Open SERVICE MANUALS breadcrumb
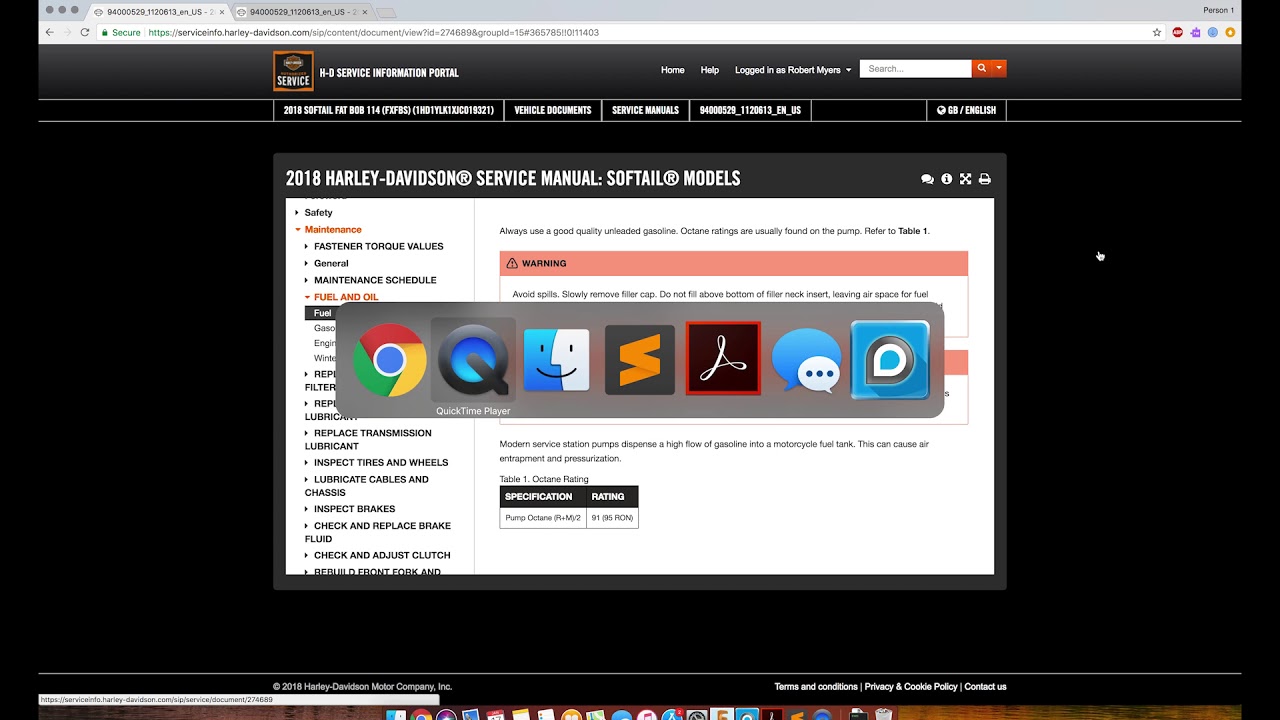 pyautogui.click(x=645, y=110)
